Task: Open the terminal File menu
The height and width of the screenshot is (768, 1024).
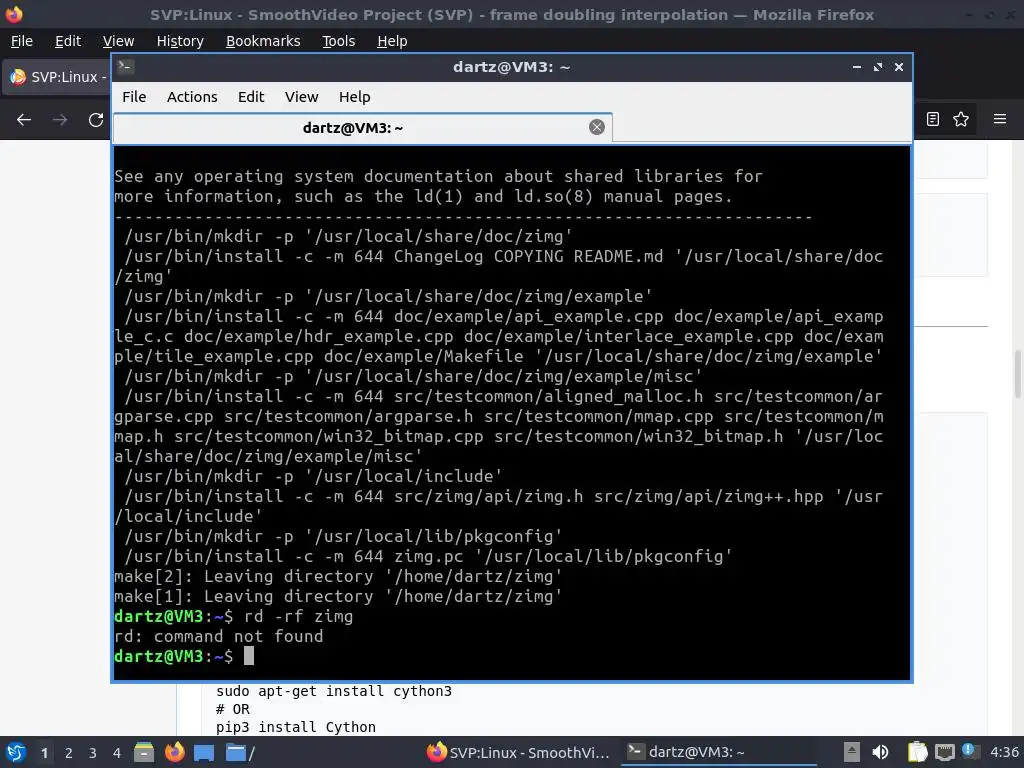Action: click(134, 97)
